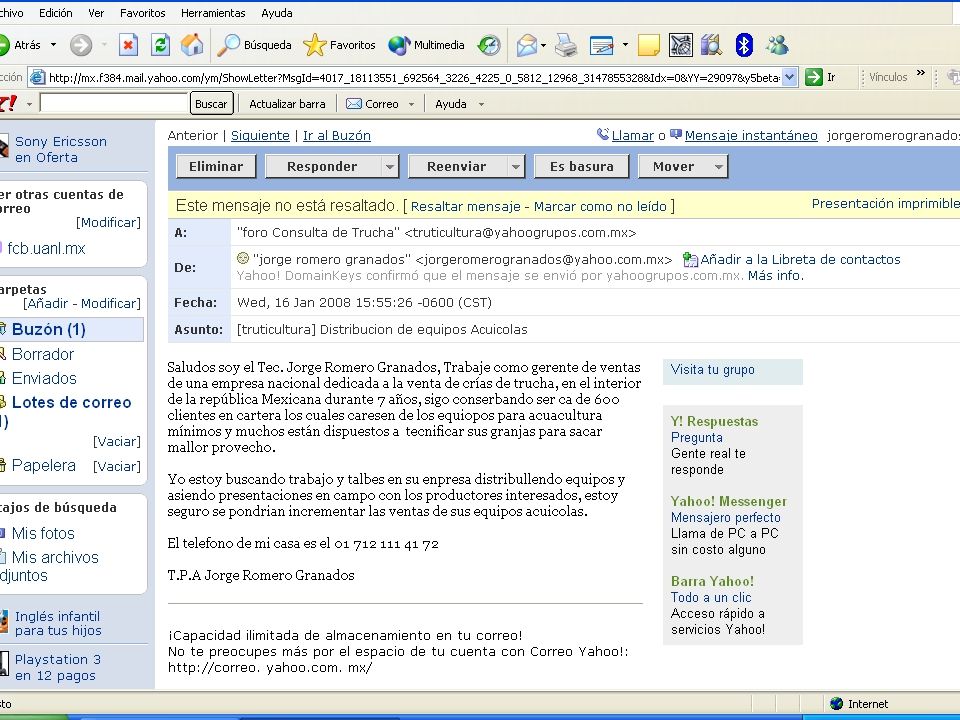Open the Ayuda dropdown on Yahoo toolbar
Image resolution: width=960 pixels, height=720 pixels.
click(x=481, y=105)
